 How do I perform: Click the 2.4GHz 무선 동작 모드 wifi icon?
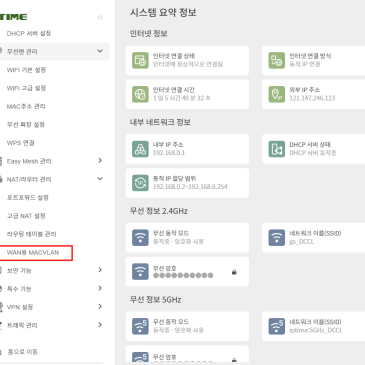point(140,238)
